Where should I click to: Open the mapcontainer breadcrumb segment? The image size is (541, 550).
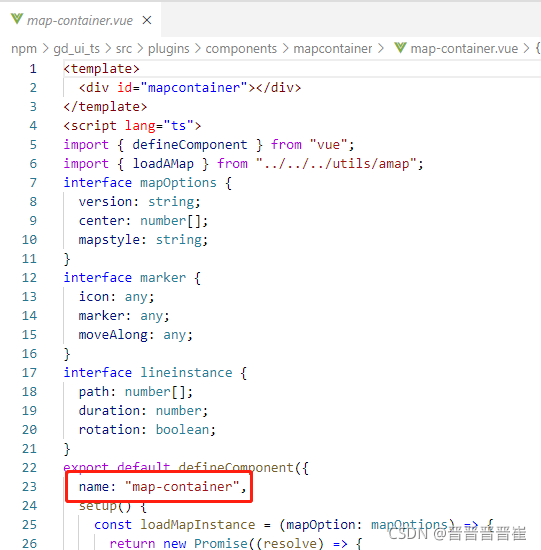tap(333, 48)
